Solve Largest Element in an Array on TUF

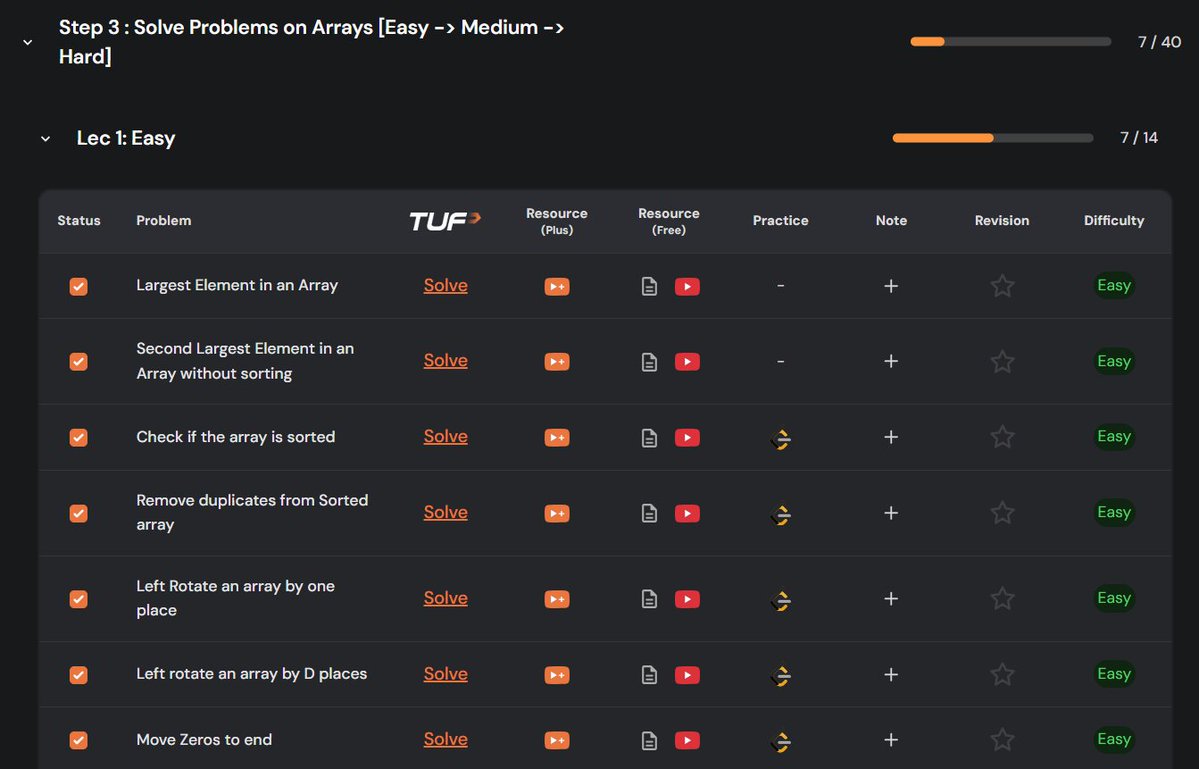[x=446, y=285]
